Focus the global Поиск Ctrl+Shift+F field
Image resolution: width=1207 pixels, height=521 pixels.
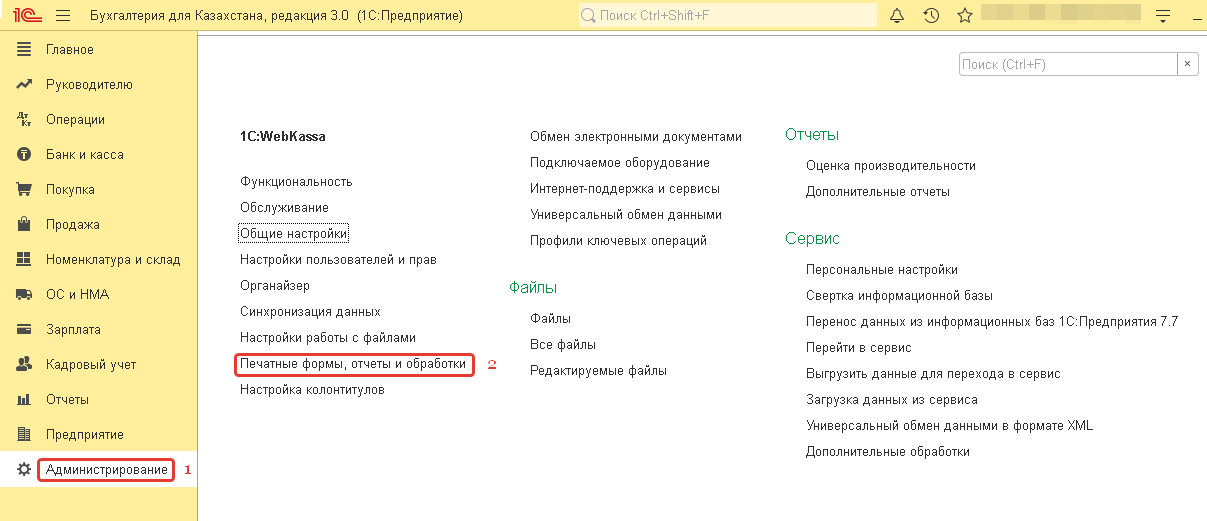(727, 16)
